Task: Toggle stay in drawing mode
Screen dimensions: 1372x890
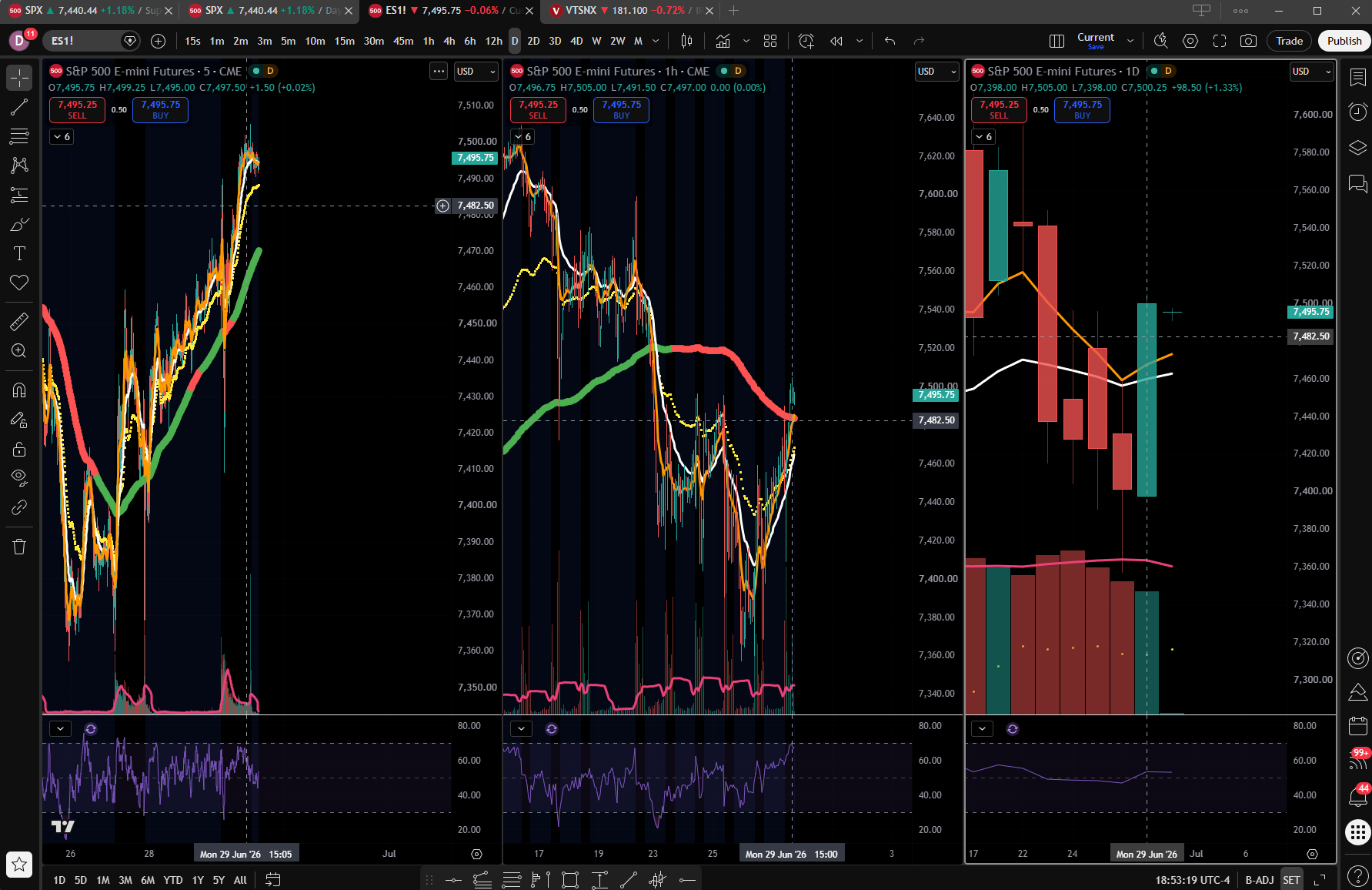Action: [19, 420]
